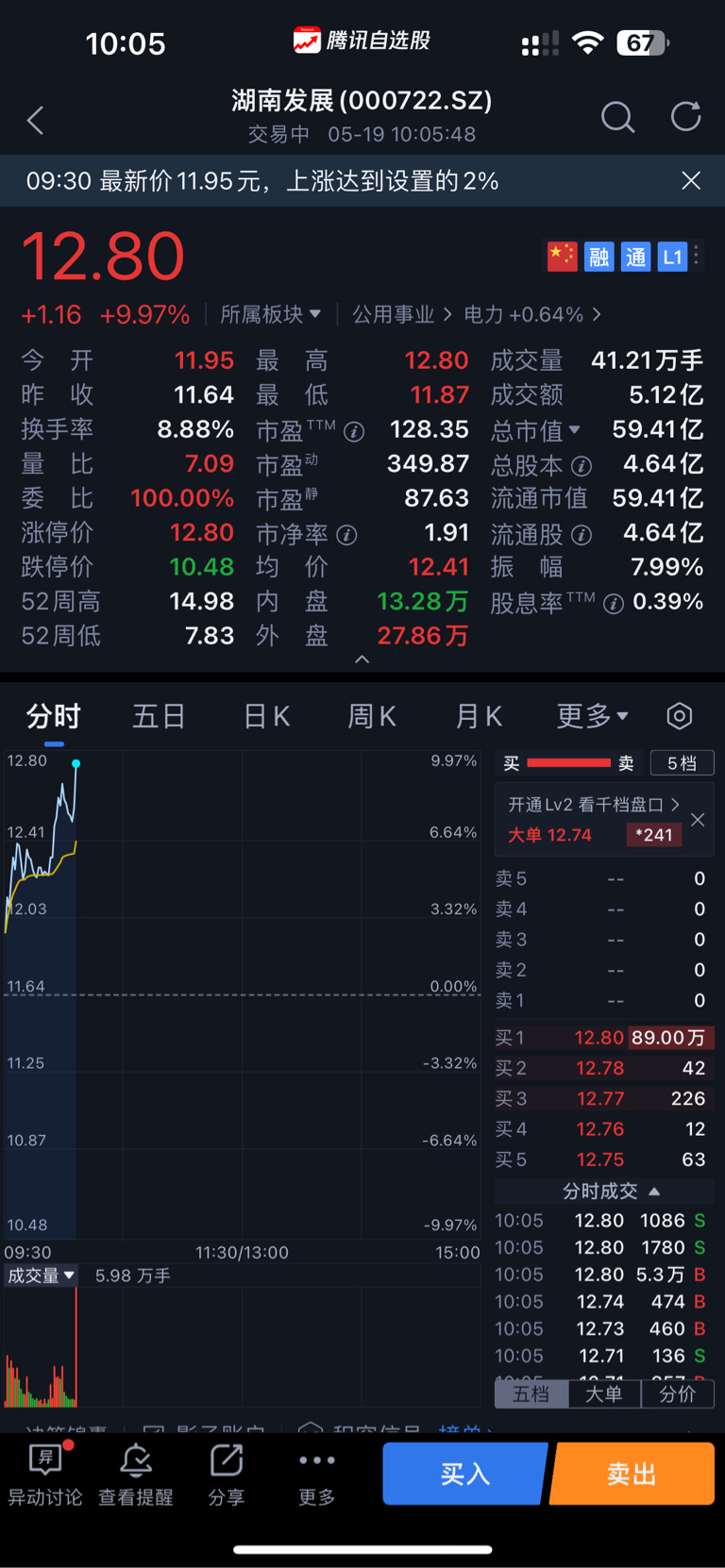Viewport: 725px width, 1568px height.
Task: Refresh quote data icon
Action: click(685, 117)
